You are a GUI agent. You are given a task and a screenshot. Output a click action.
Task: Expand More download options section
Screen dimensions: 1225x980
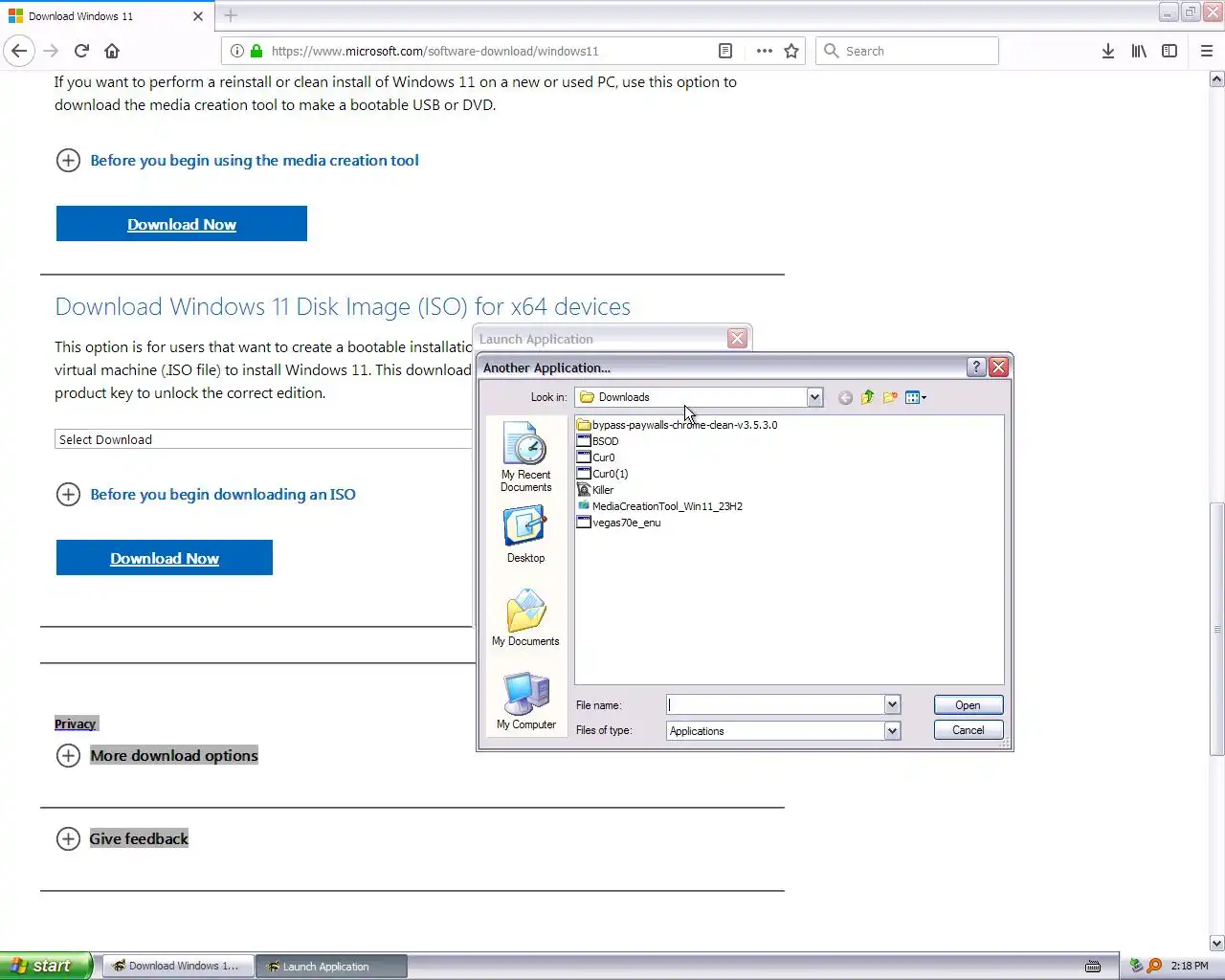pos(157,756)
